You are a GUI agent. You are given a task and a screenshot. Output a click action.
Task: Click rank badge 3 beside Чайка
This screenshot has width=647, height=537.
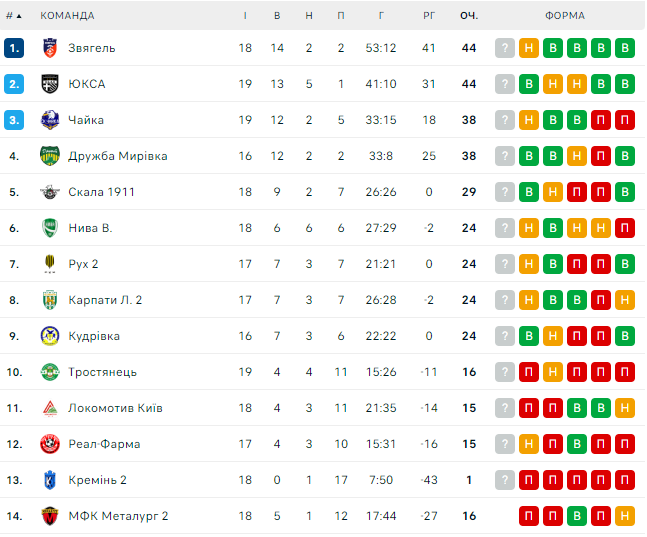click(x=14, y=120)
